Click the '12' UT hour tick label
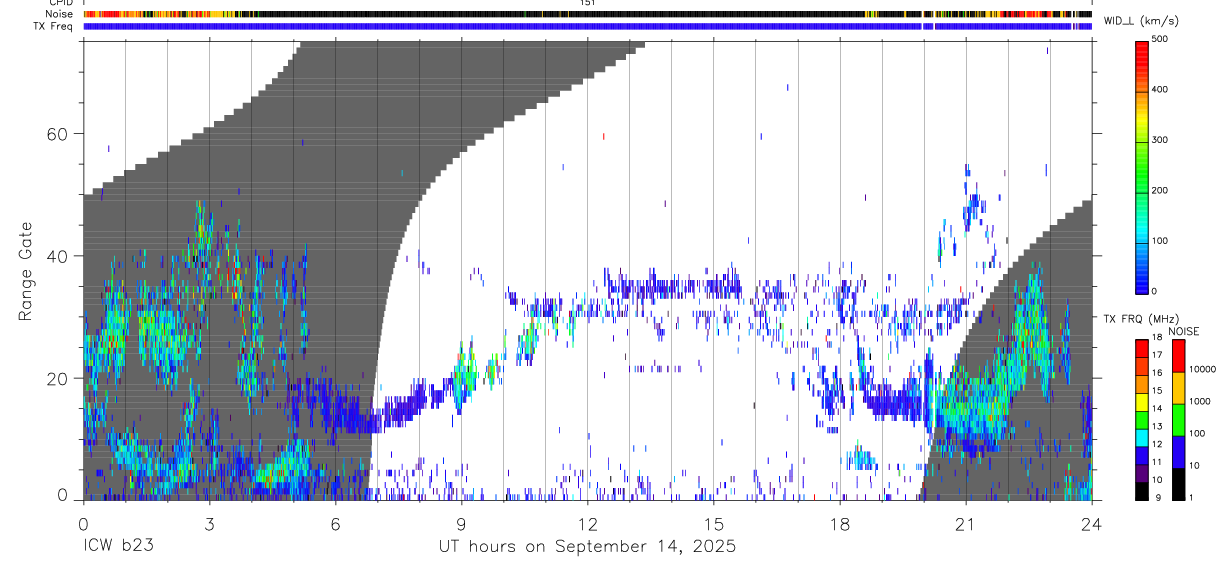The height and width of the screenshot is (567, 1228). point(587,524)
